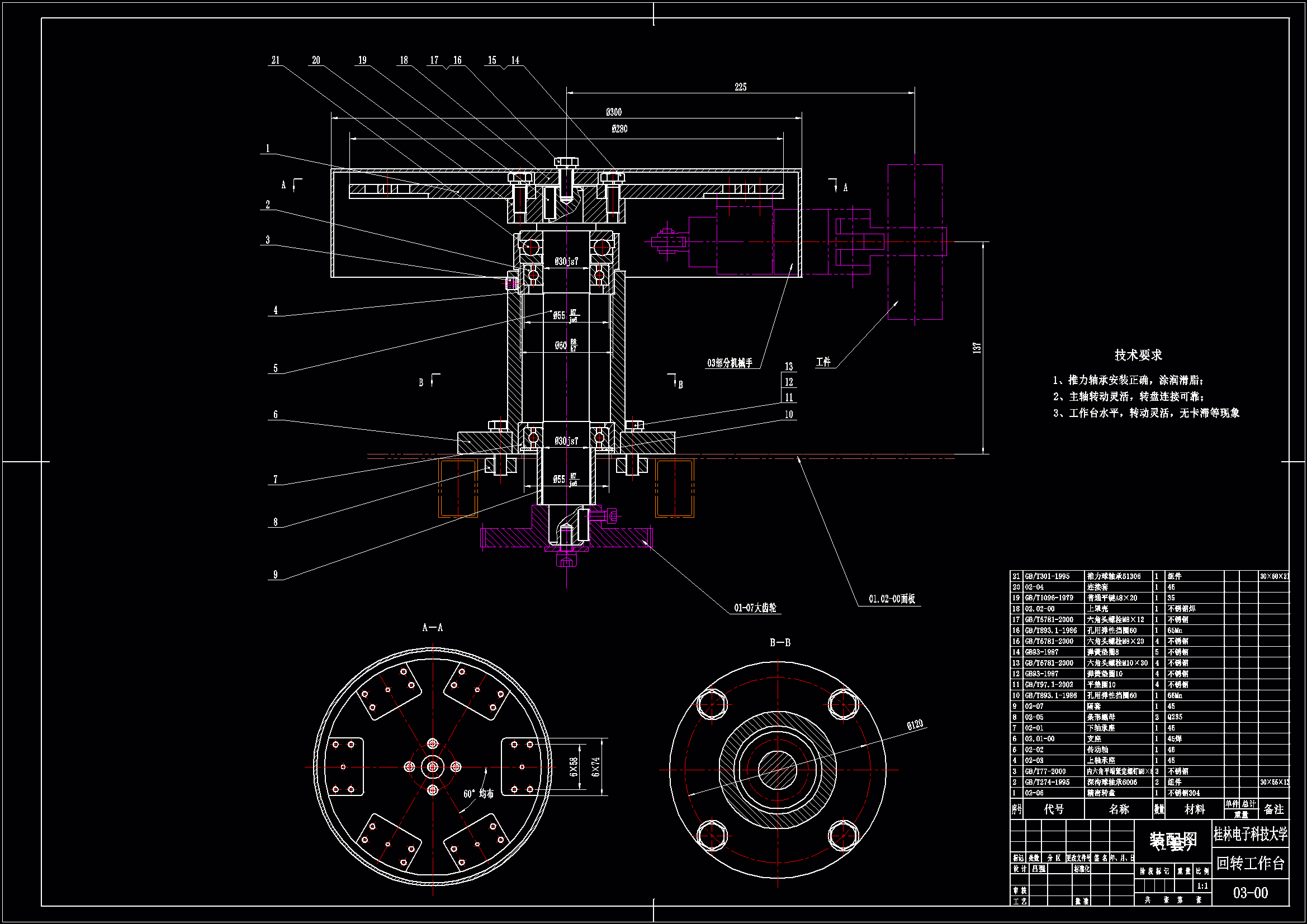
Task: Select the Ø120 dimension in B-B view
Action: (915, 725)
